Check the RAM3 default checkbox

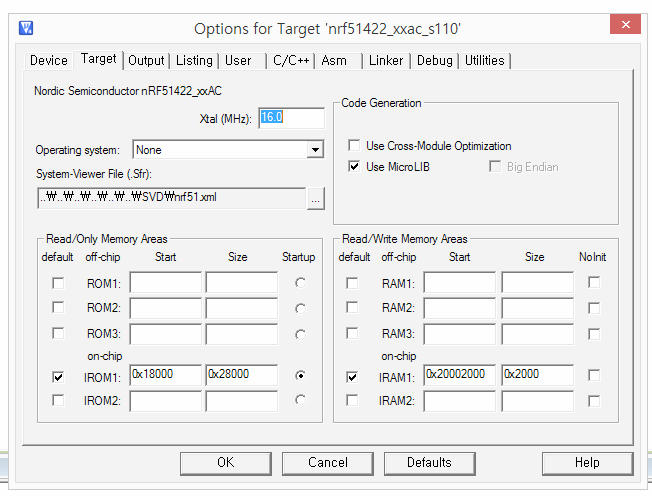click(352, 333)
